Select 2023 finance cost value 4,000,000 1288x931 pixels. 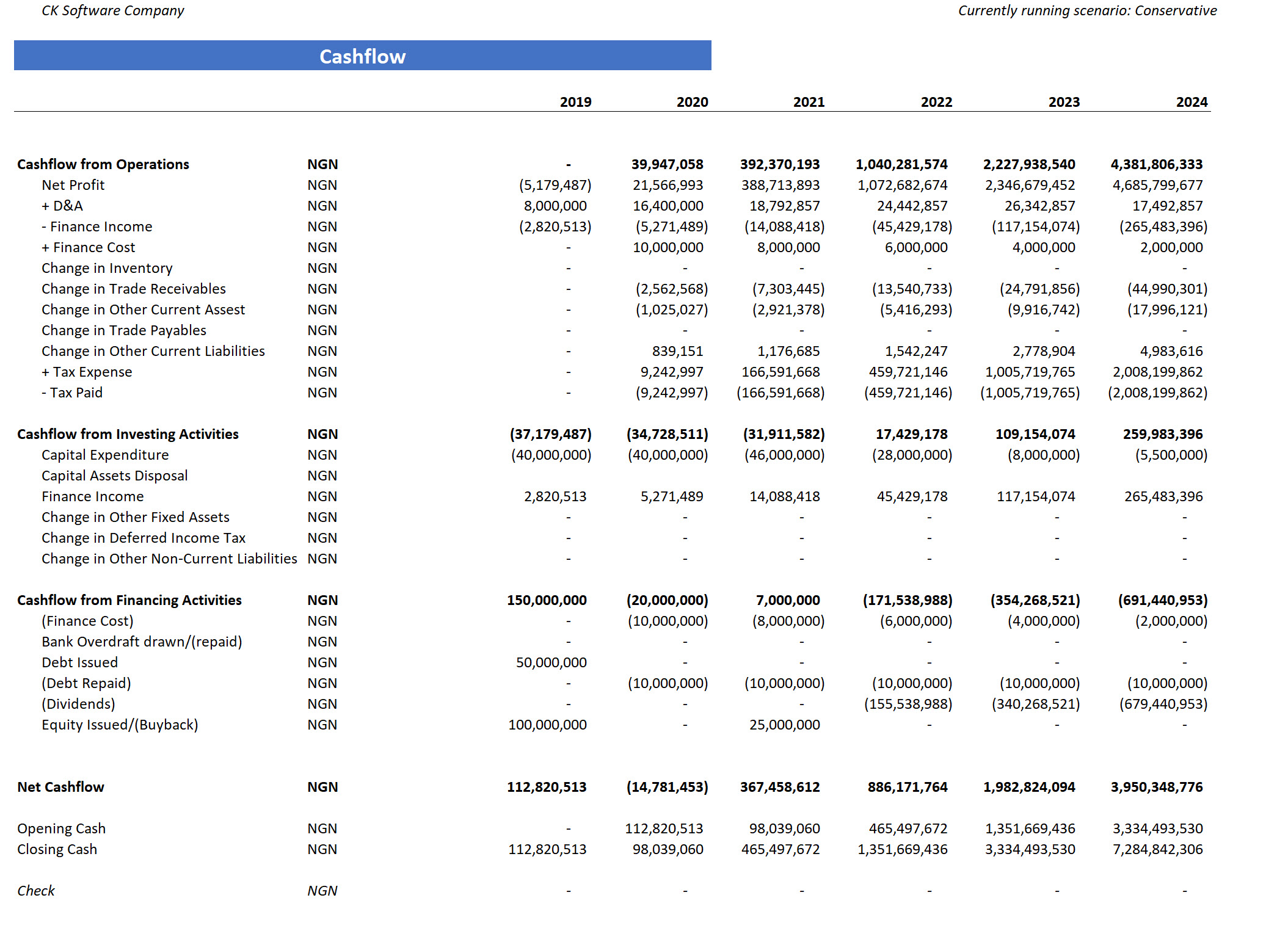tap(1043, 247)
